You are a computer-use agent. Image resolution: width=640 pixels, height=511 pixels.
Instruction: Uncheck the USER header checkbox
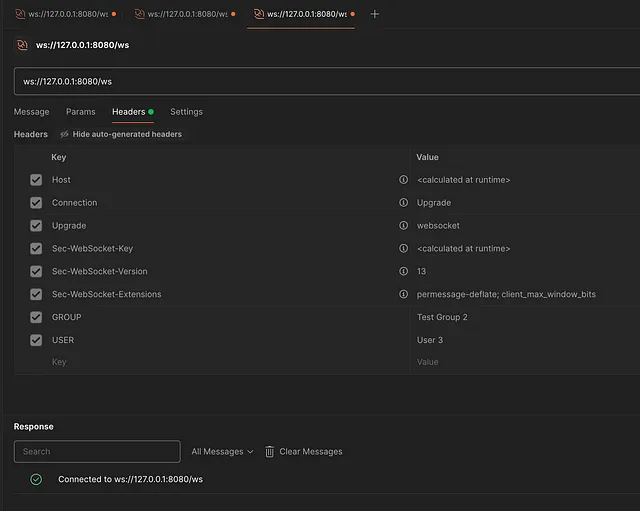[x=36, y=340]
